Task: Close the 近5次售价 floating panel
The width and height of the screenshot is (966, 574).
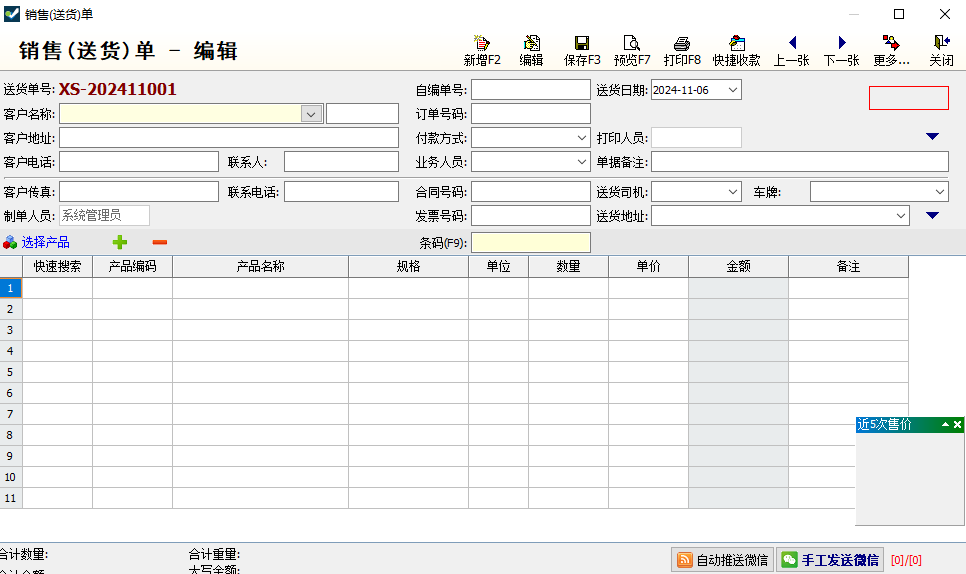Action: (957, 425)
